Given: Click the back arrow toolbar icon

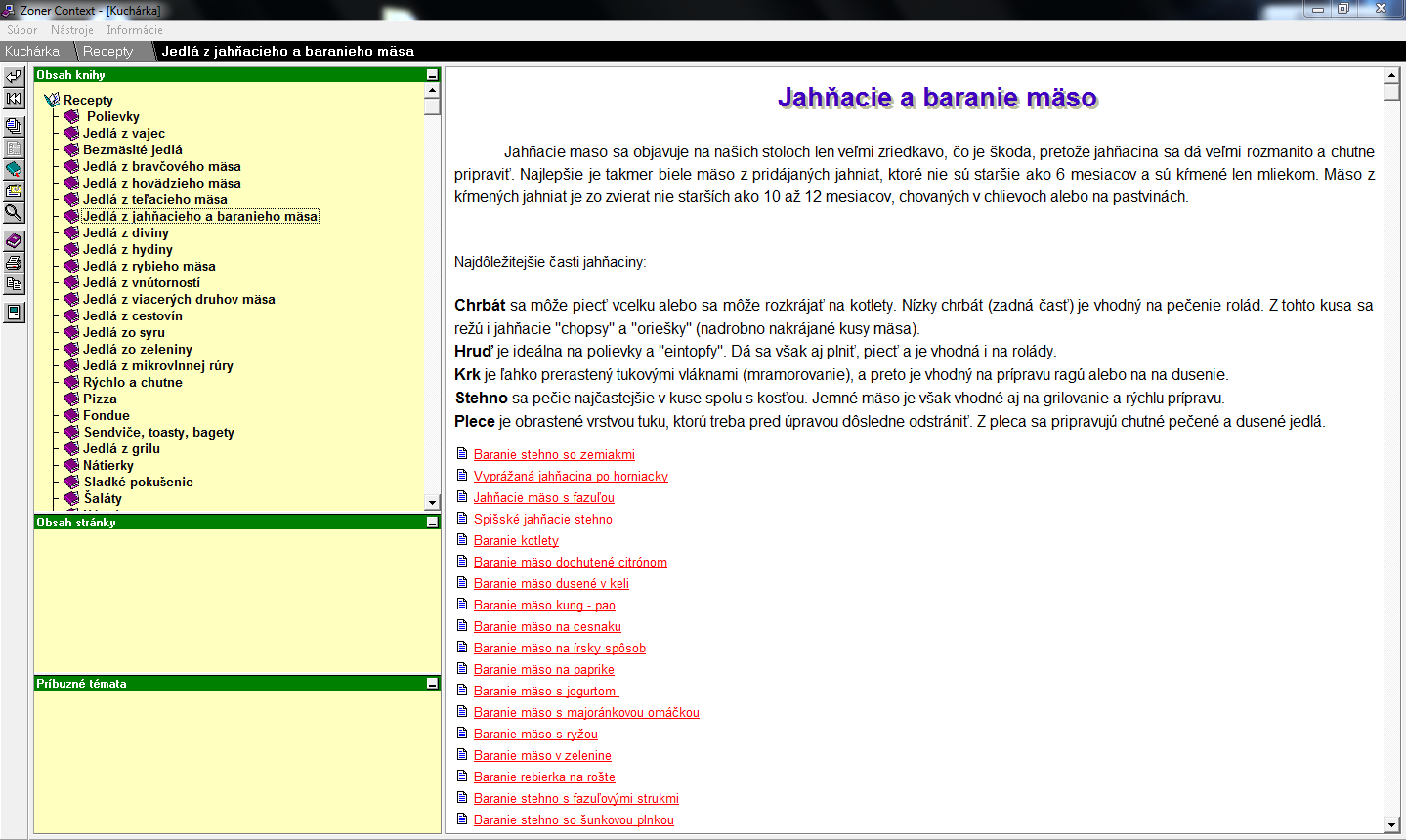Looking at the screenshot, I should [x=14, y=77].
